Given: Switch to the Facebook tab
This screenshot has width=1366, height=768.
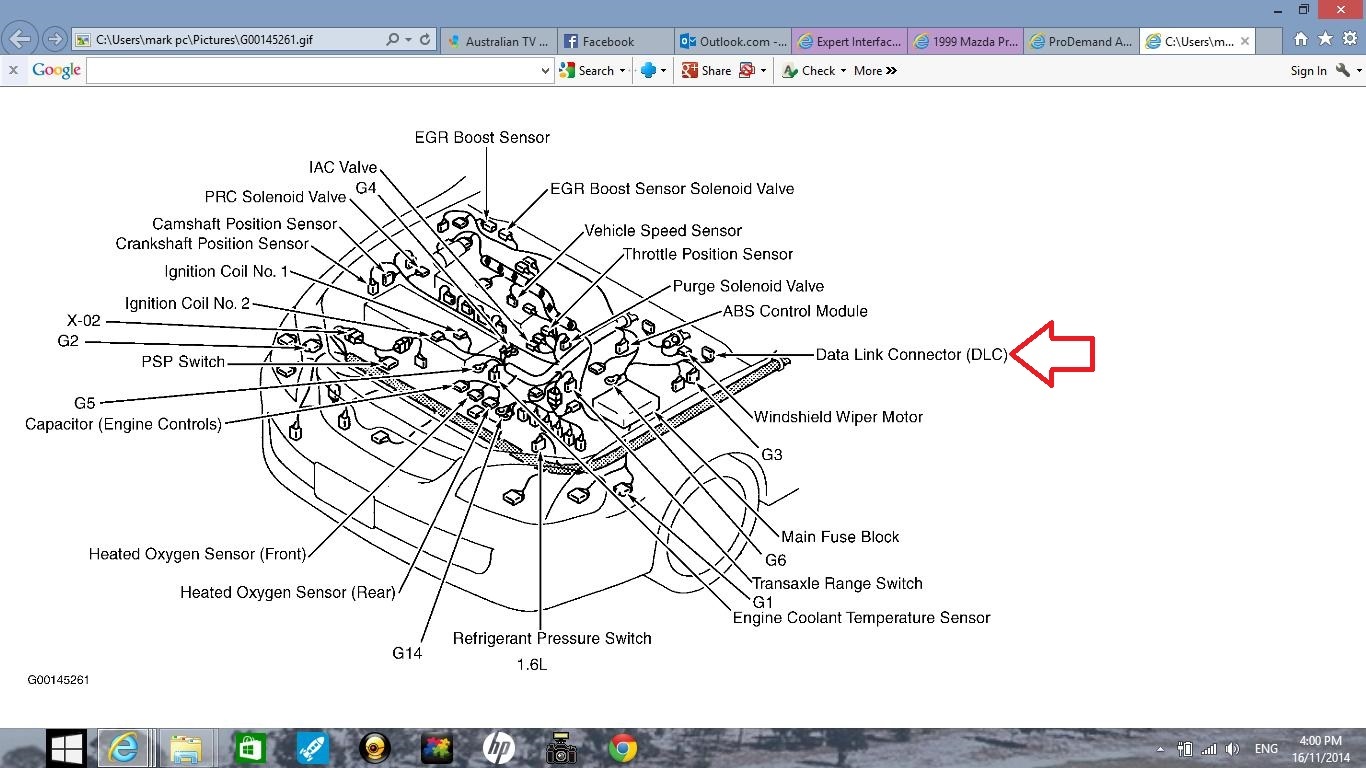Looking at the screenshot, I should tap(608, 41).
